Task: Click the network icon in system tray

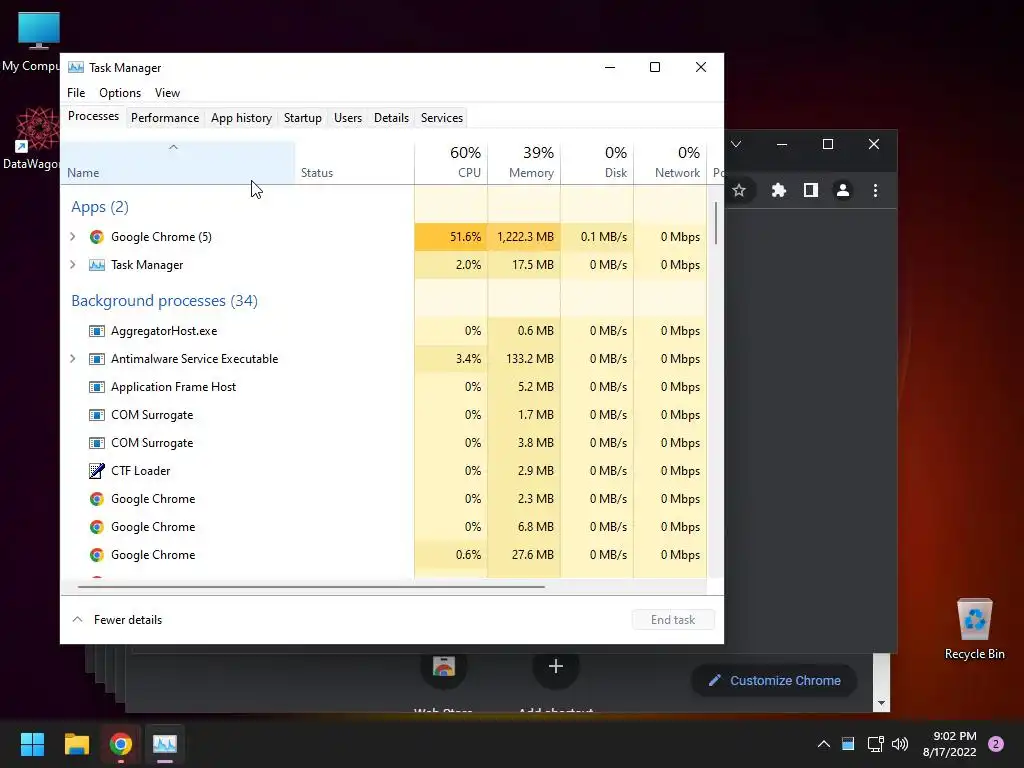Action: click(x=875, y=744)
